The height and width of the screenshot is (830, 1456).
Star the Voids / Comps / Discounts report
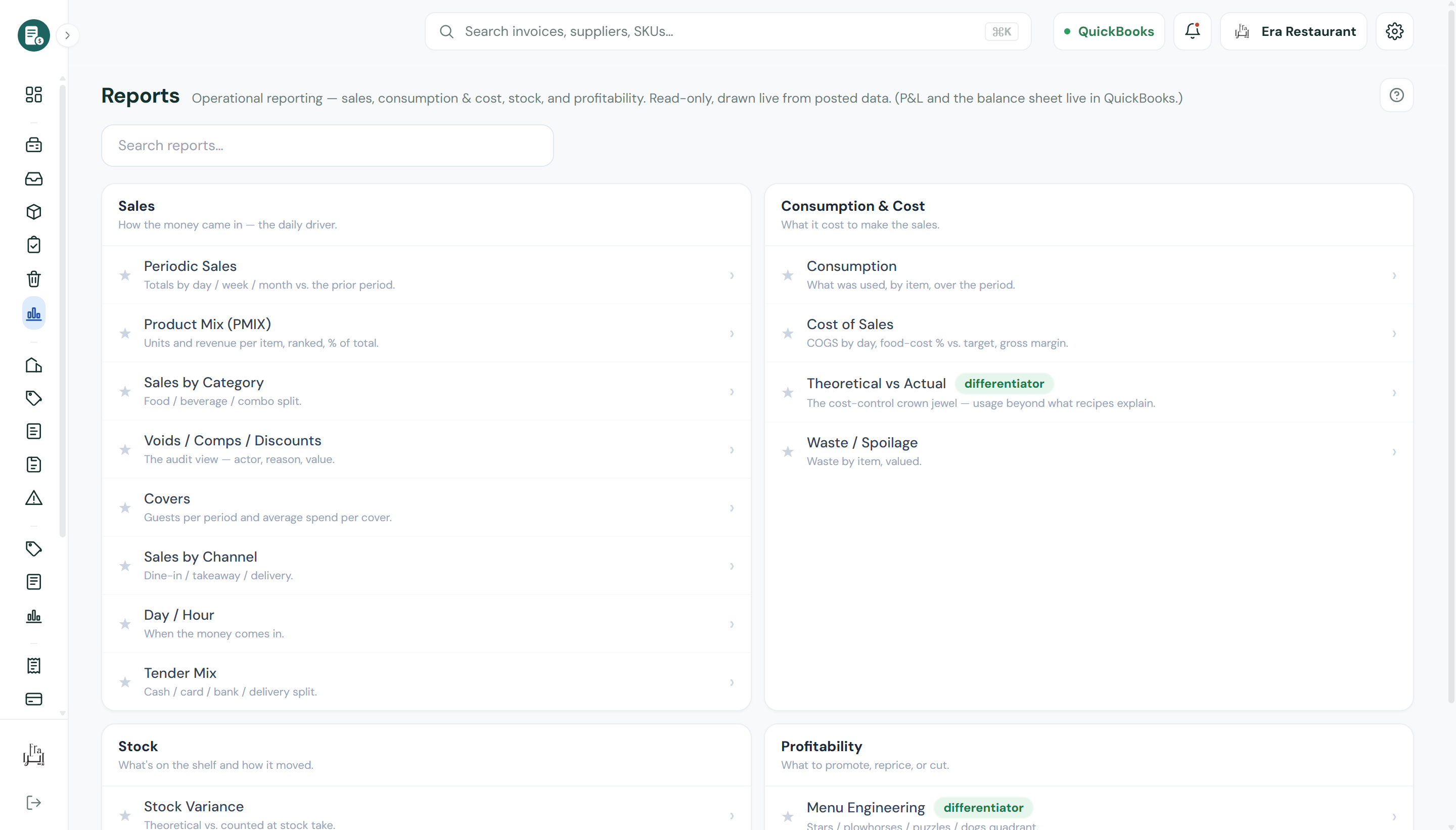pyautogui.click(x=125, y=450)
